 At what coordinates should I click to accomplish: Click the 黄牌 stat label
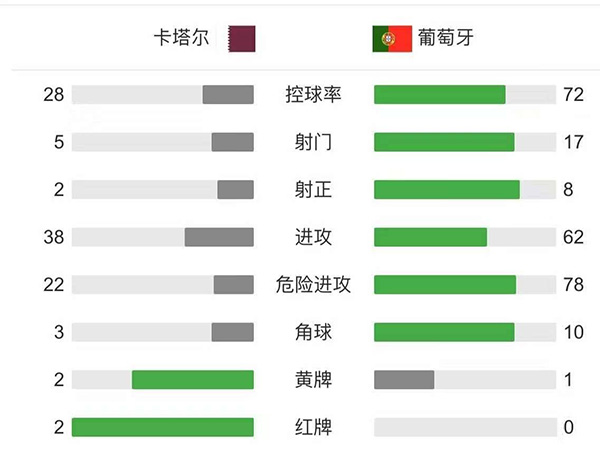(x=313, y=380)
